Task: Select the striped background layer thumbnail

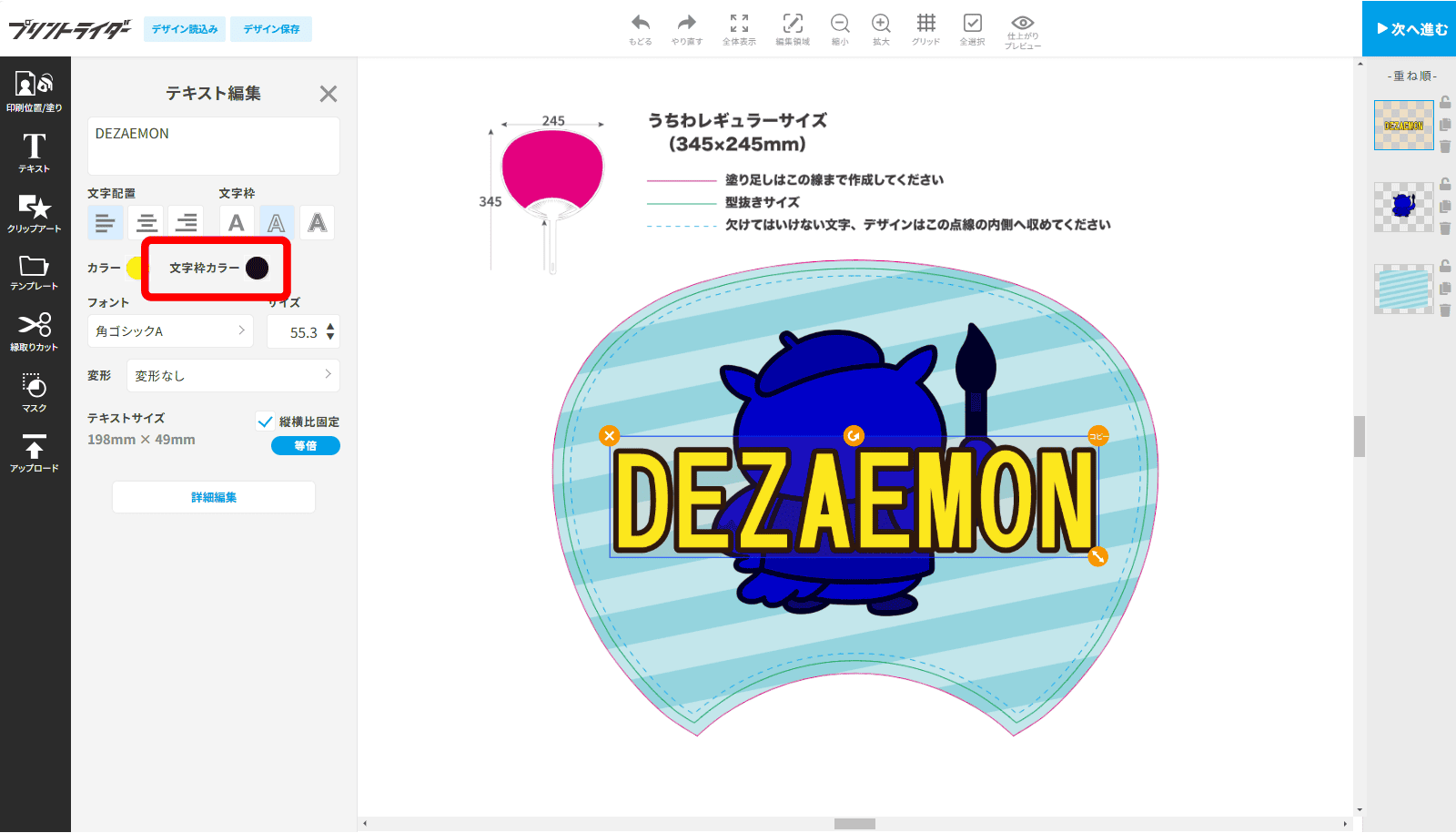Action: pyautogui.click(x=1404, y=289)
